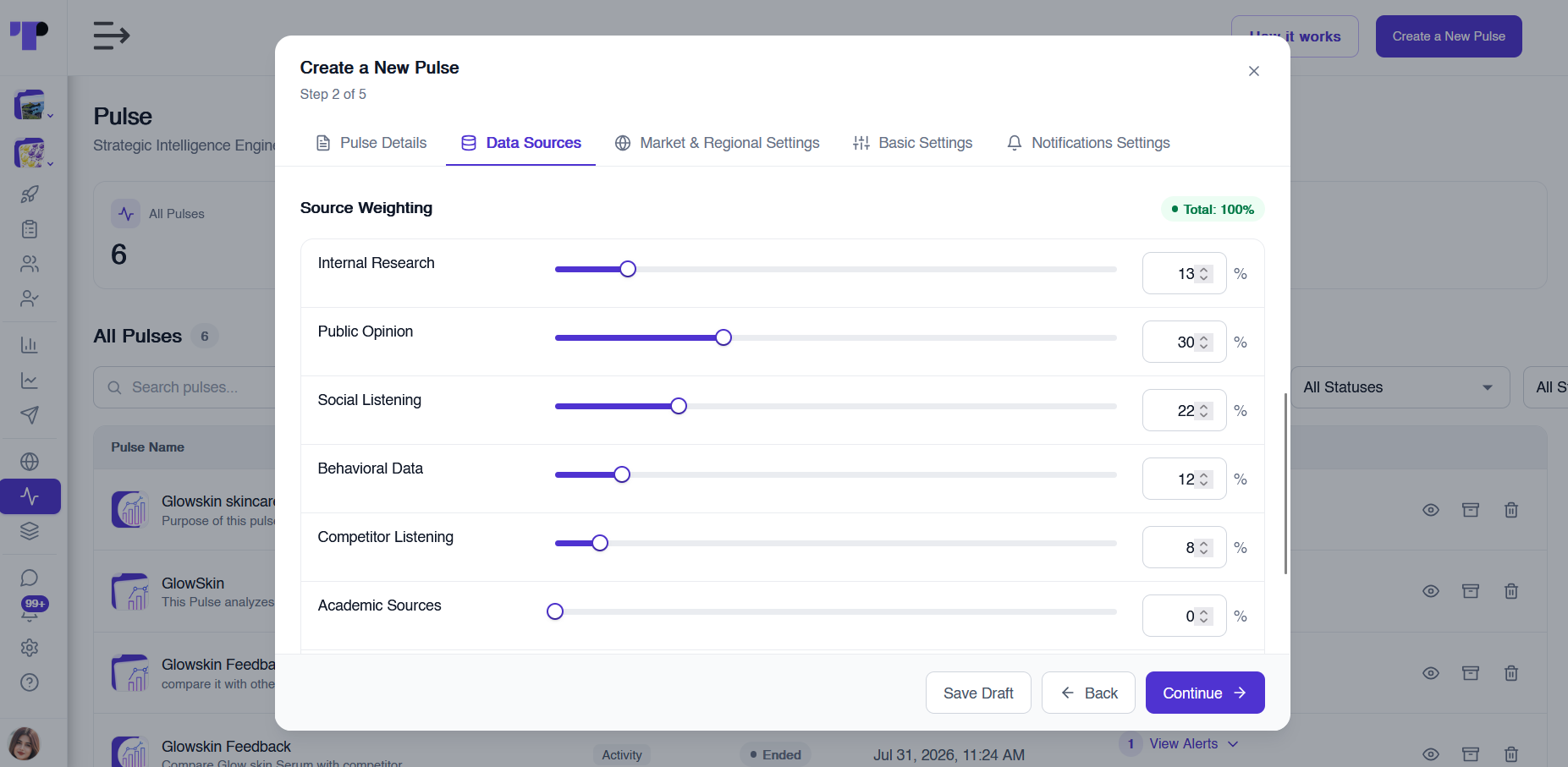This screenshot has width=1568, height=767.
Task: Open the user check sidebar icon
Action: coord(30,299)
